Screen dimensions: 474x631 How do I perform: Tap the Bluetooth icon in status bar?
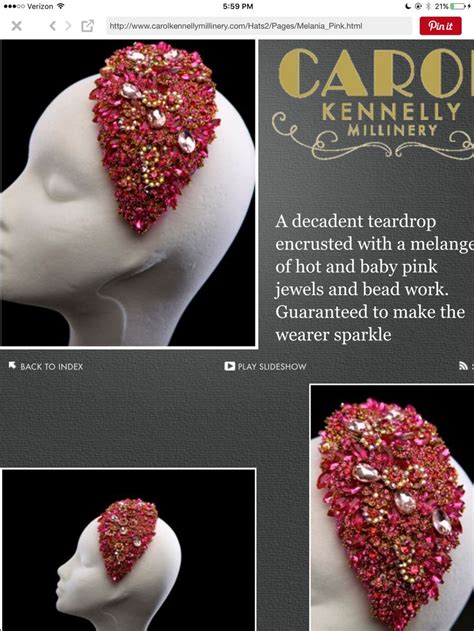click(x=428, y=6)
